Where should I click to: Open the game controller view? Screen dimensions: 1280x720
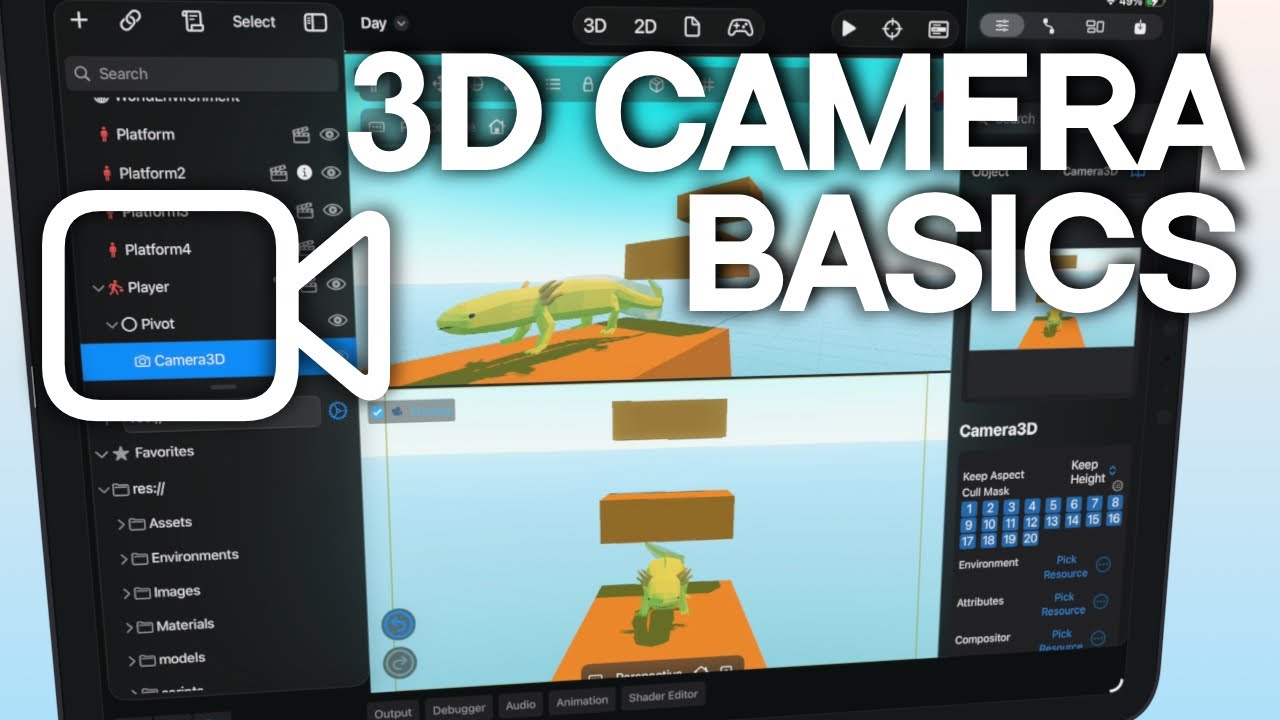point(740,27)
